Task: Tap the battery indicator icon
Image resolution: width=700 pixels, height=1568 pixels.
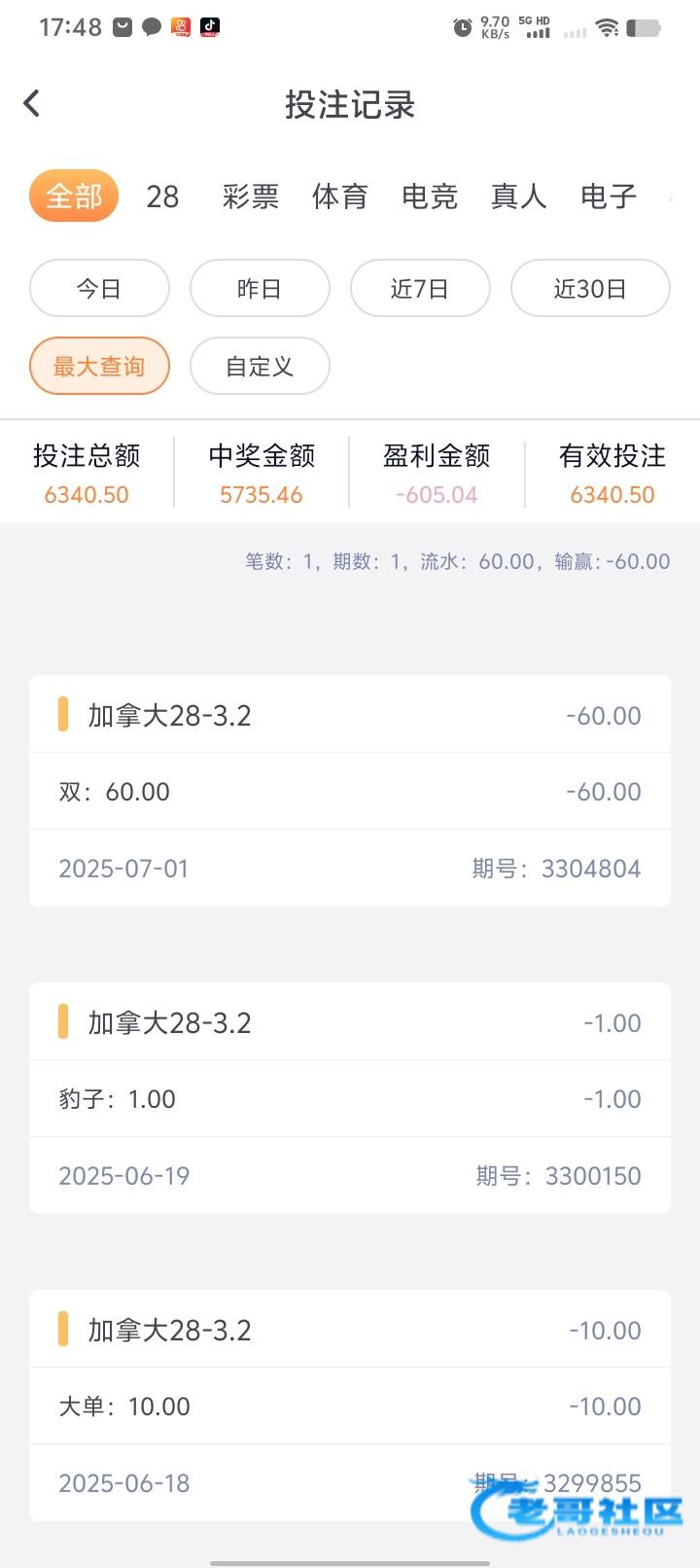Action: tap(643, 28)
